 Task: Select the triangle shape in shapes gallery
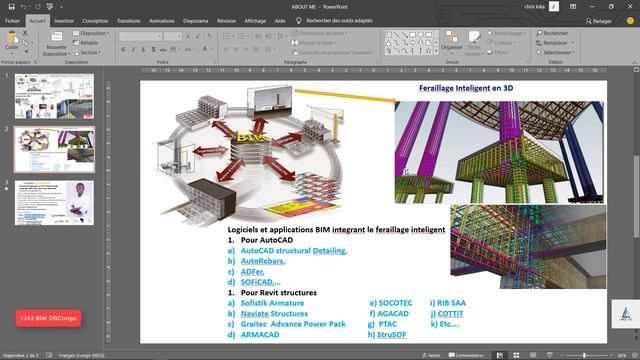tap(389, 43)
